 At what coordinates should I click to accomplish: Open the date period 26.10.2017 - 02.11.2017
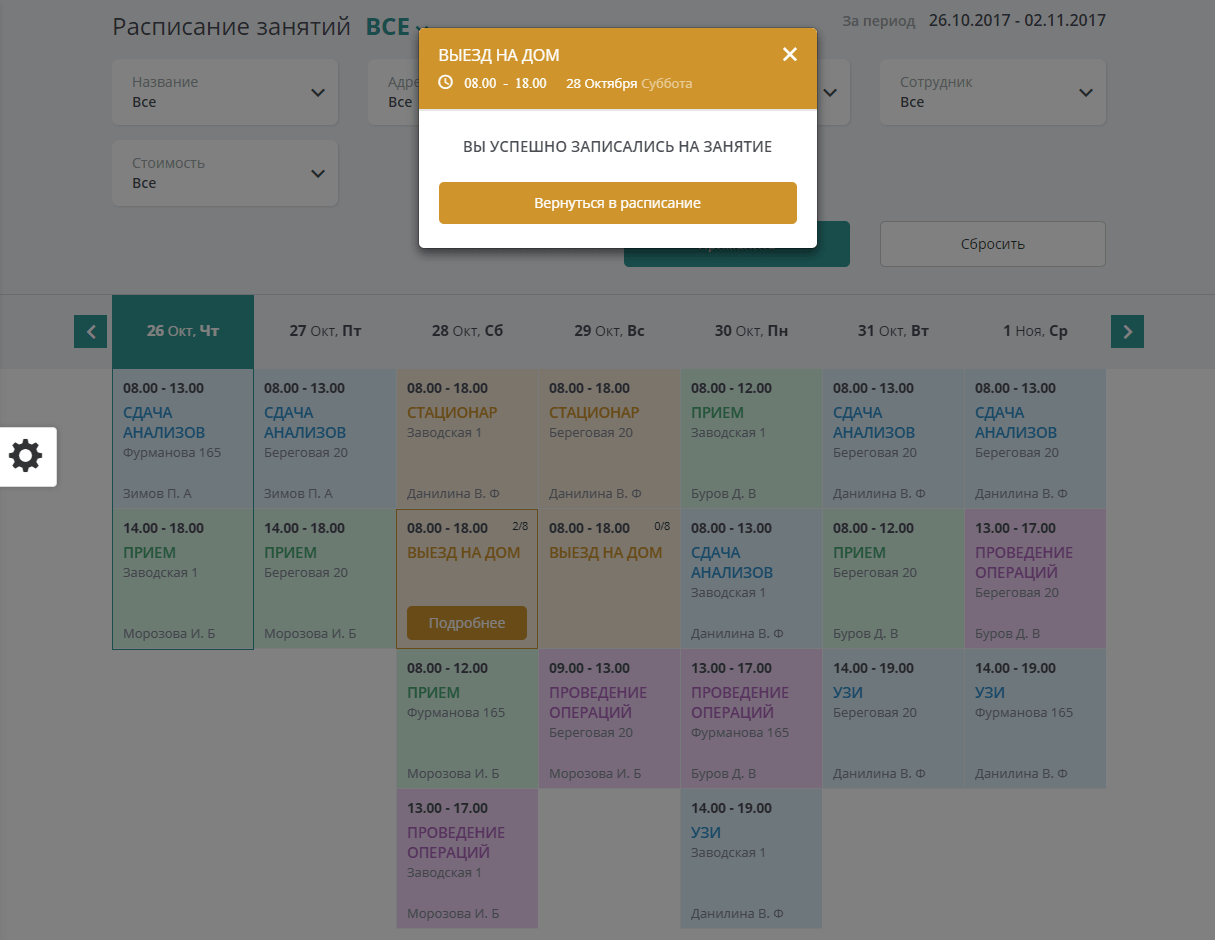tap(1016, 20)
